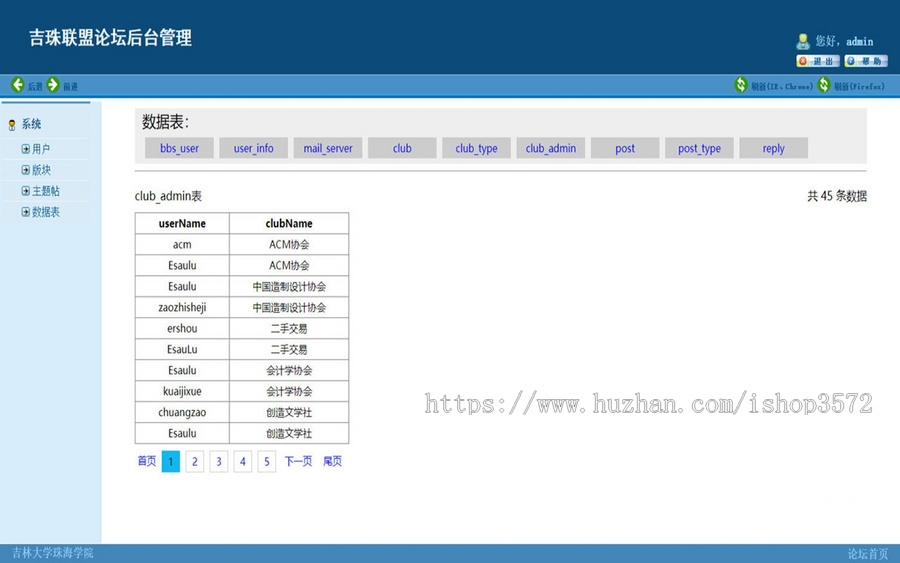Click the 论坛首页 footer link
Viewport: 900px width, 563px height.
click(x=868, y=554)
